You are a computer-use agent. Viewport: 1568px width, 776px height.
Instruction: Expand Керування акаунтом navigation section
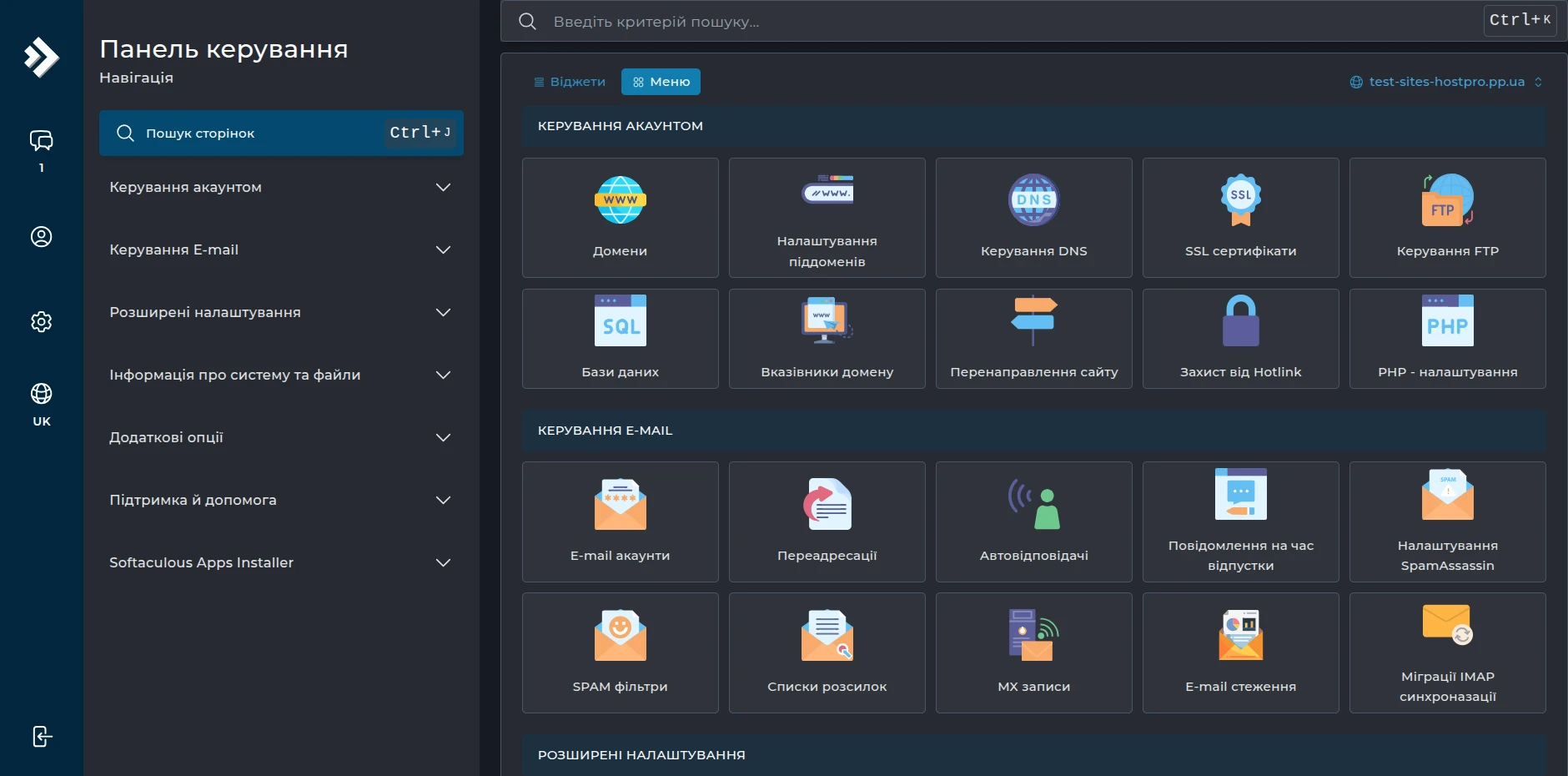tap(280, 187)
